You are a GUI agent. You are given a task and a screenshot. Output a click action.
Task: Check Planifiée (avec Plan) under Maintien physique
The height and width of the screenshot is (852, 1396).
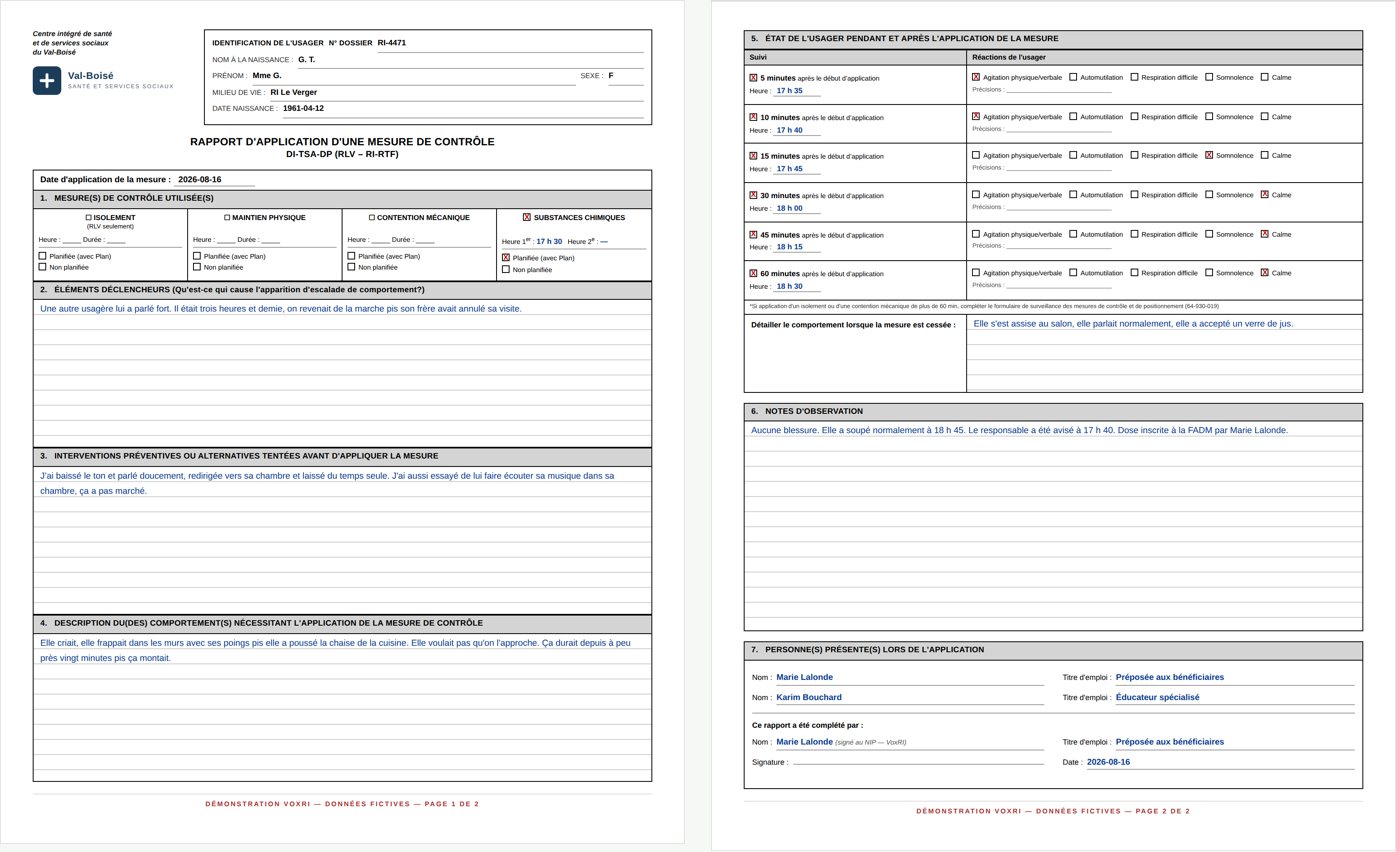pos(197,256)
